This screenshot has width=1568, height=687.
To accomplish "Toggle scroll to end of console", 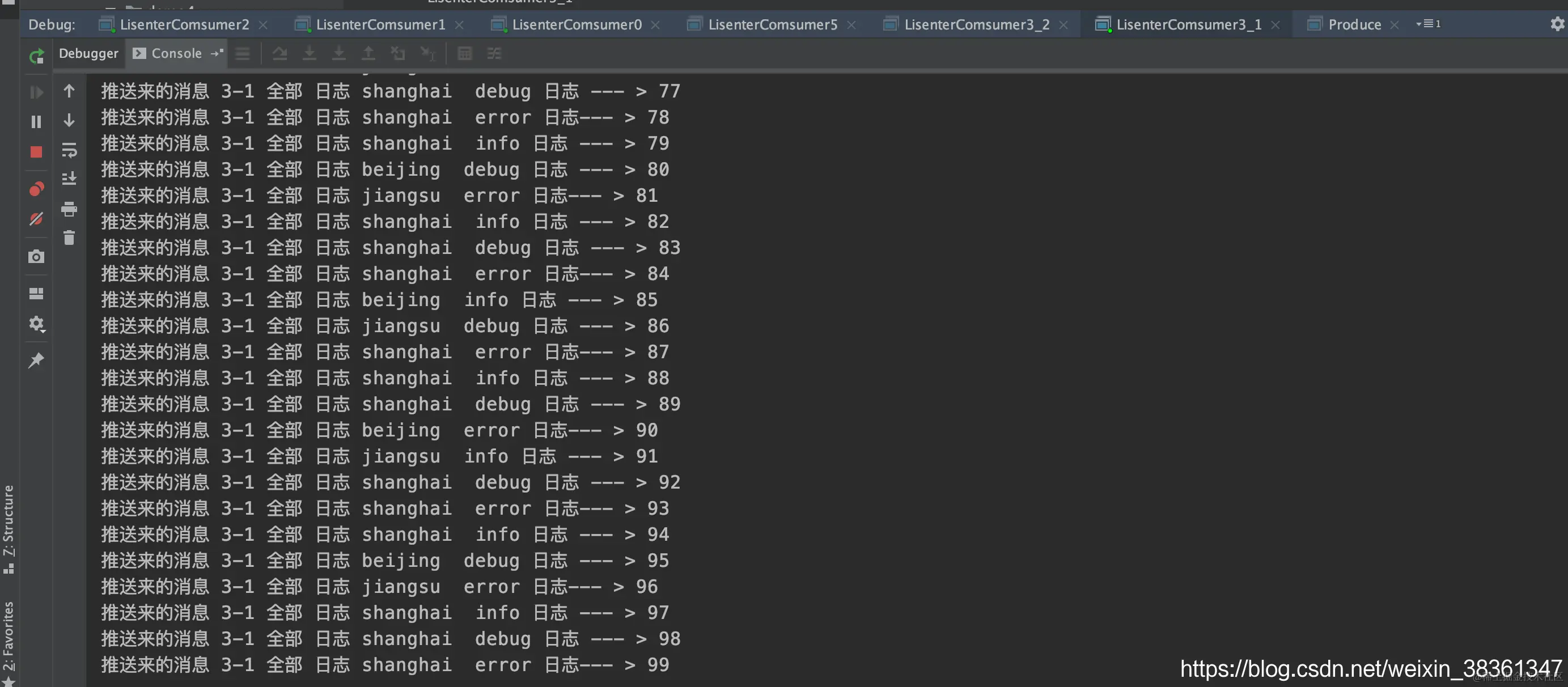I will coord(69,179).
